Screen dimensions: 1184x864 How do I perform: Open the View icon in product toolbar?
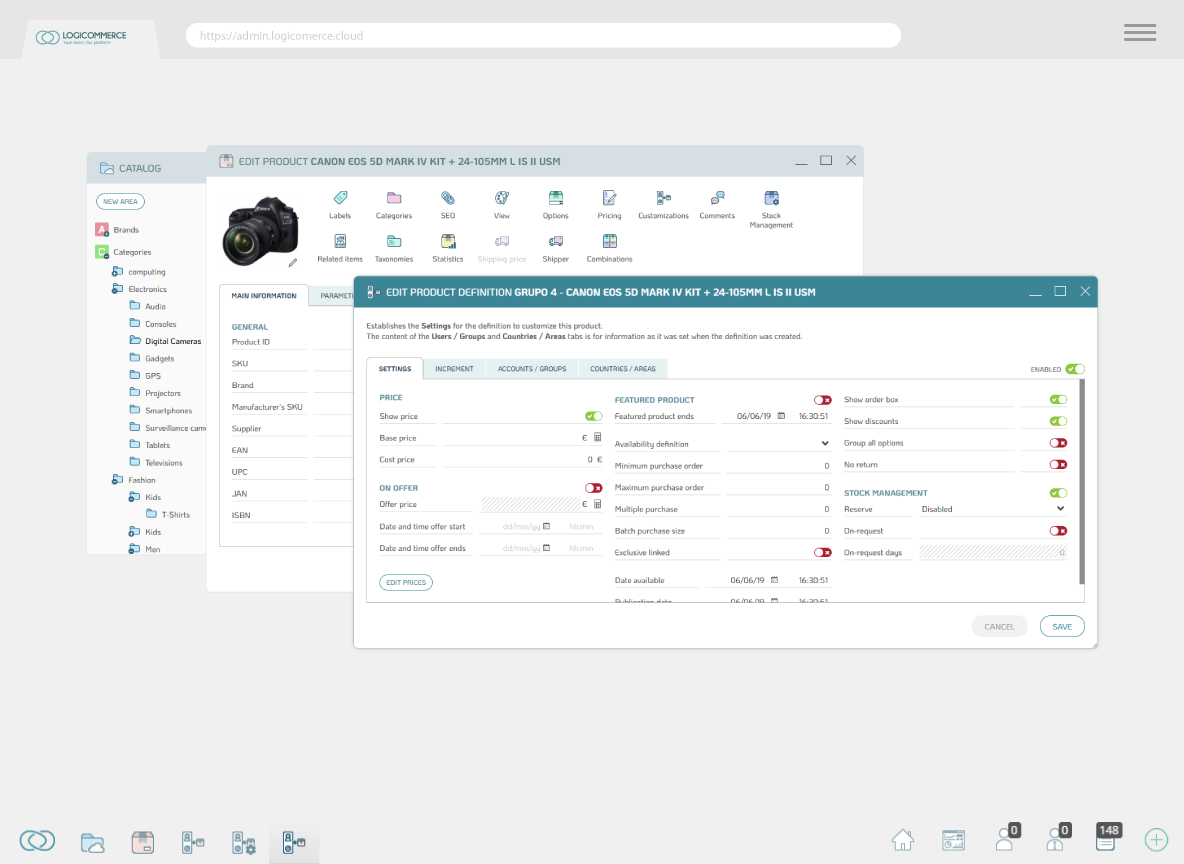click(501, 198)
